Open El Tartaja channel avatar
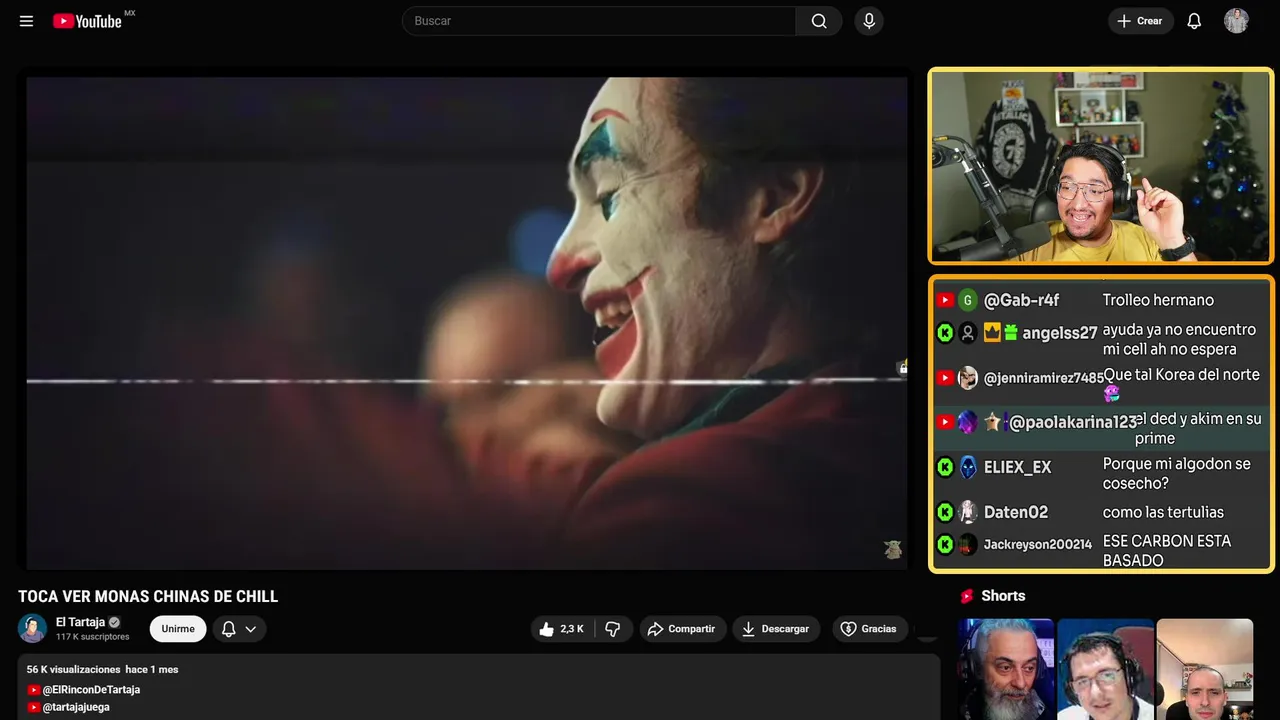Image resolution: width=1280 pixels, height=720 pixels. [x=33, y=628]
